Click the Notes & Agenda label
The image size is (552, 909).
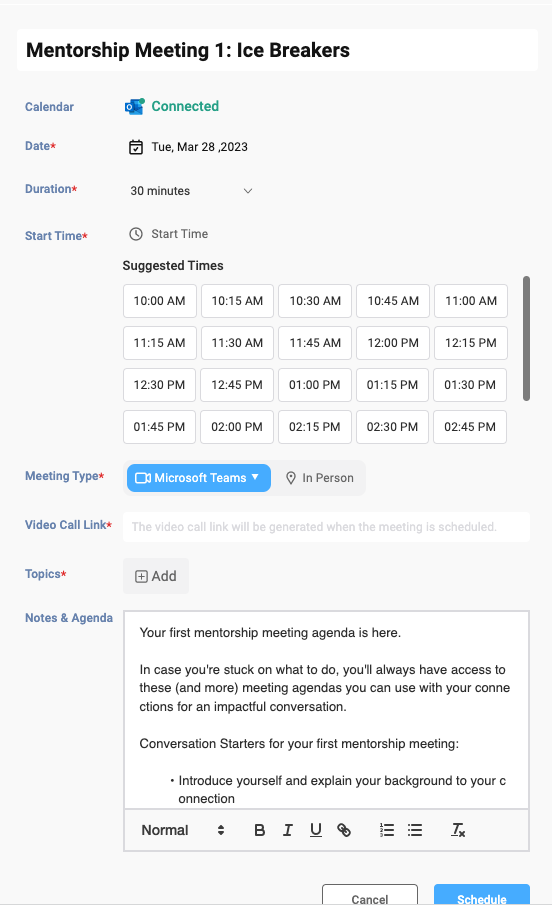(69, 618)
